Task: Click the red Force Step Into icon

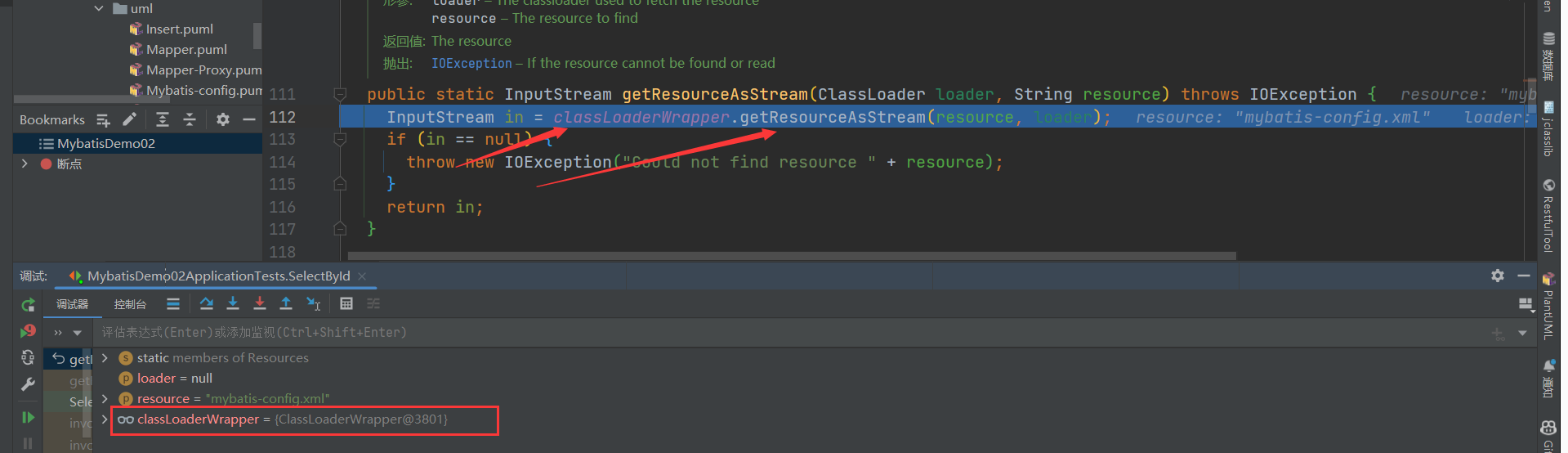Action: (259, 303)
